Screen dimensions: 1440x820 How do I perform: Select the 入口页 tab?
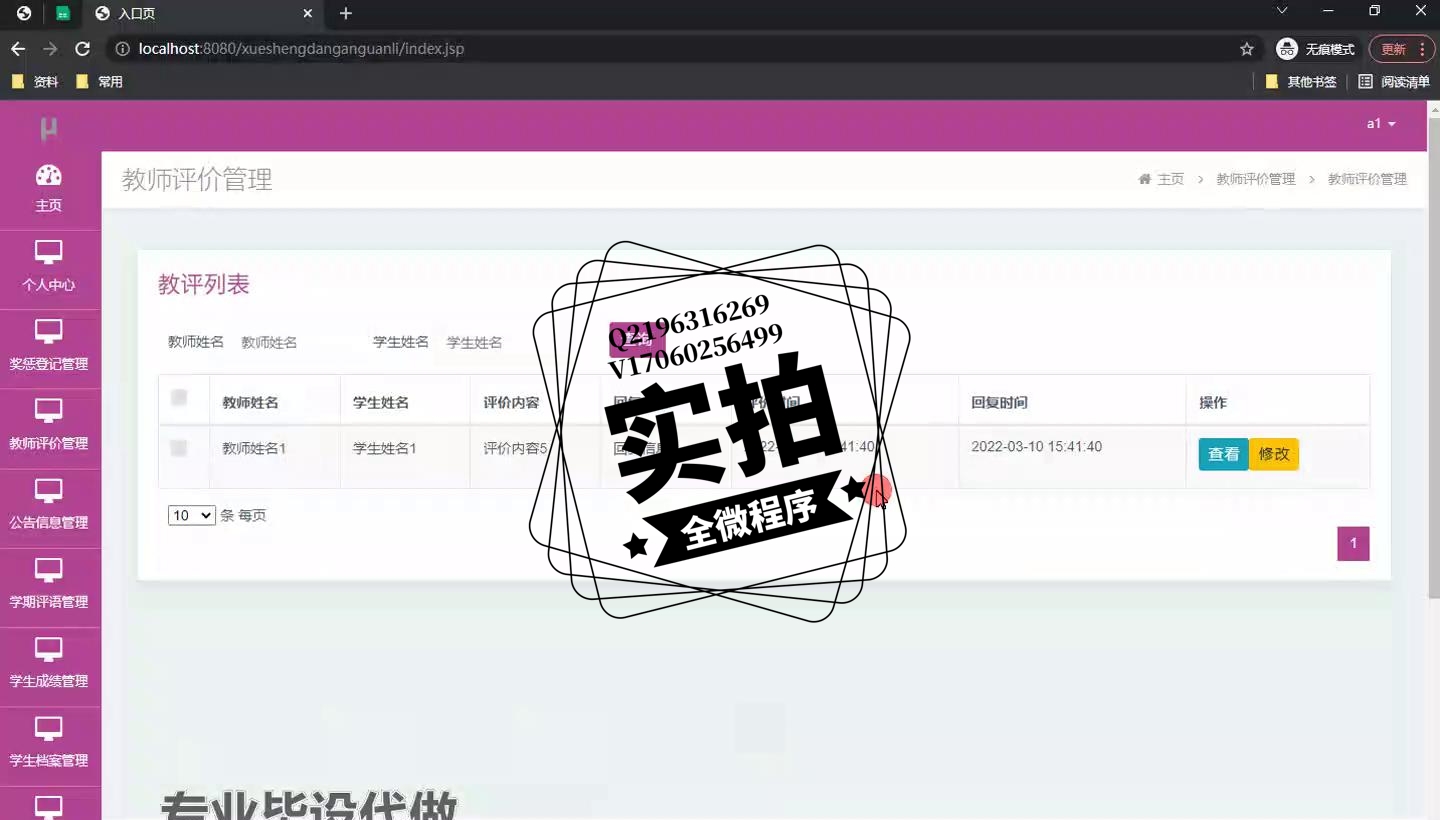click(x=205, y=14)
